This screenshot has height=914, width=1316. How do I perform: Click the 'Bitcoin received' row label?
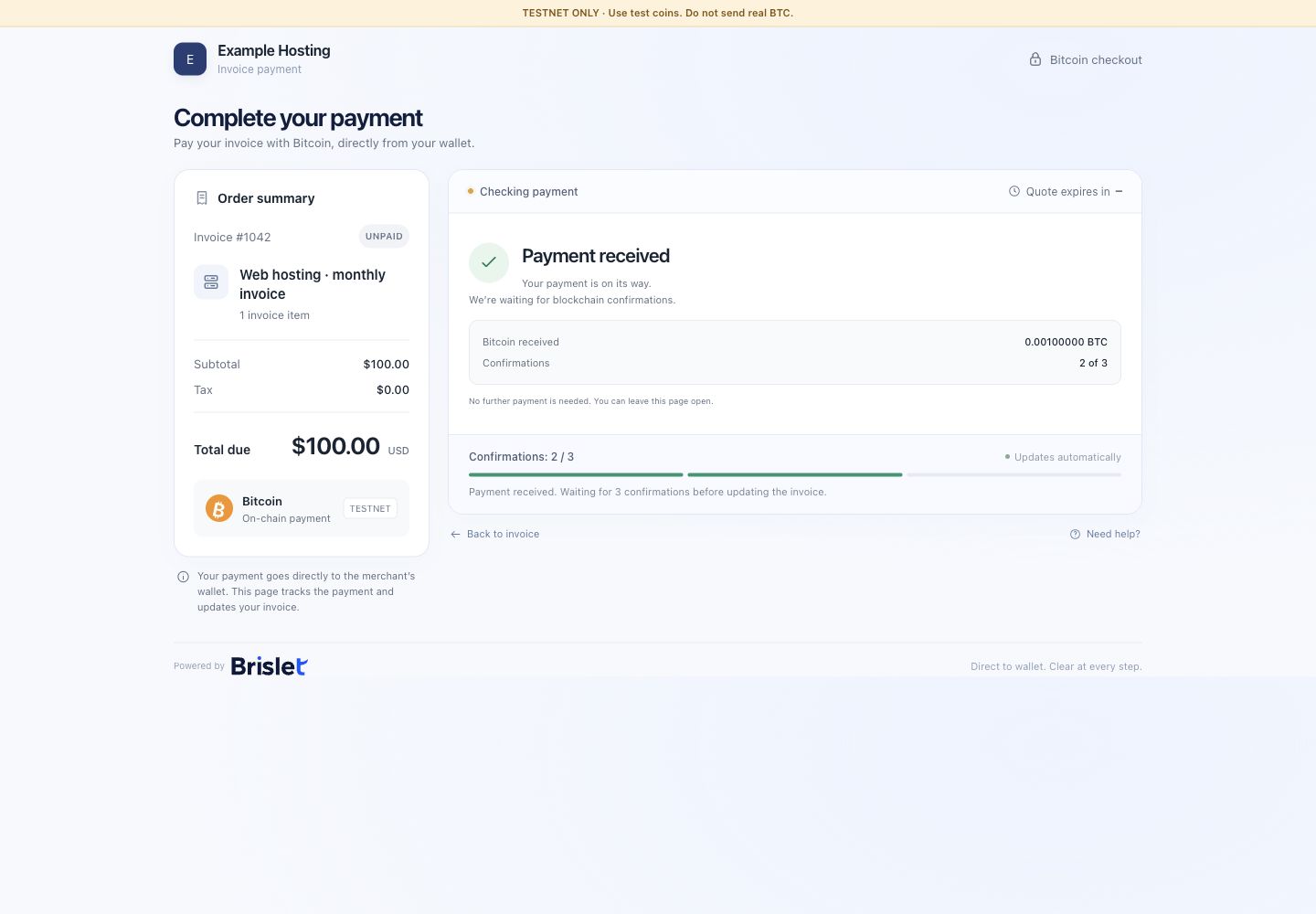[x=521, y=343]
